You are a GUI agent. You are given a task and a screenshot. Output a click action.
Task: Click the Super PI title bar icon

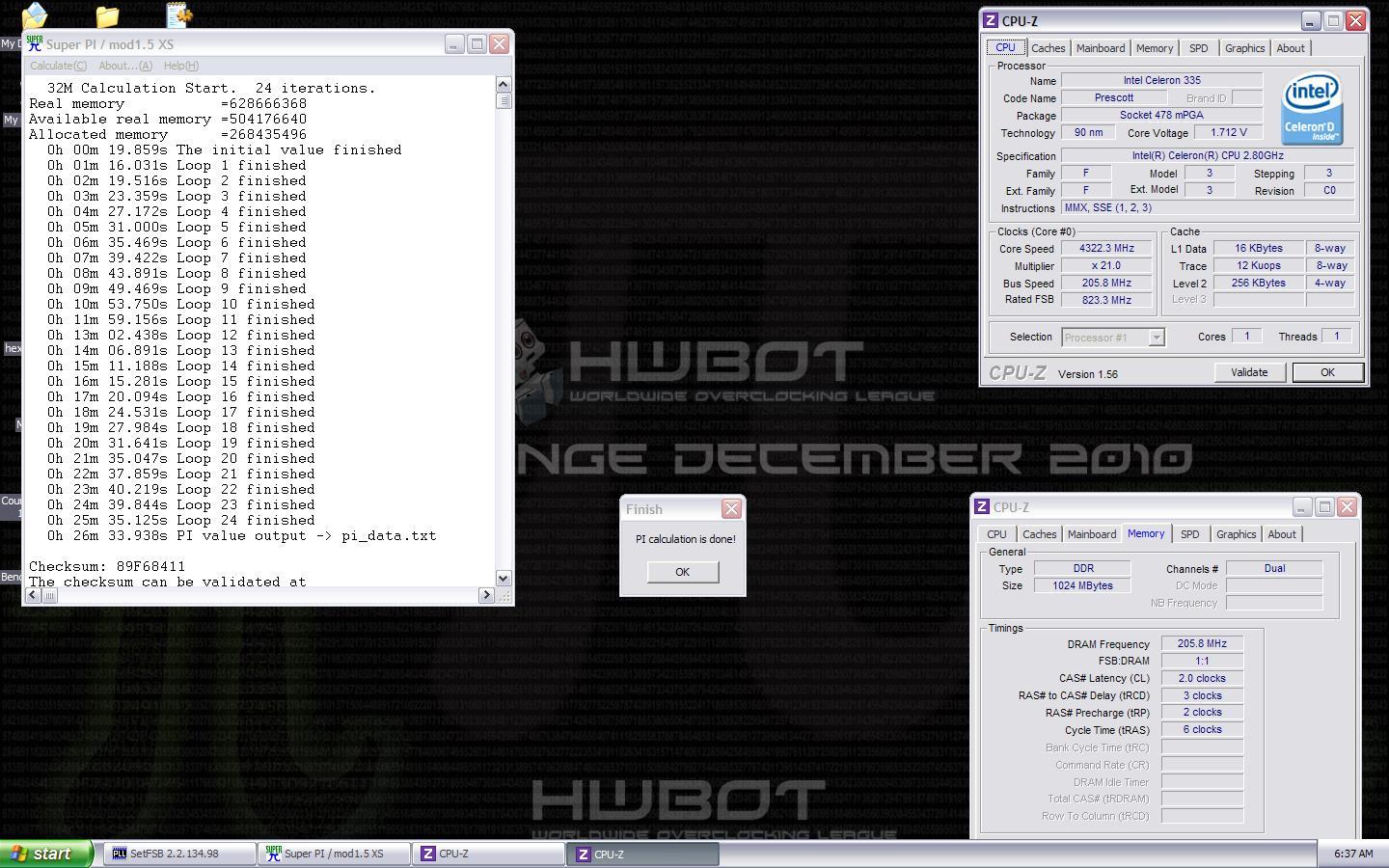point(35,43)
